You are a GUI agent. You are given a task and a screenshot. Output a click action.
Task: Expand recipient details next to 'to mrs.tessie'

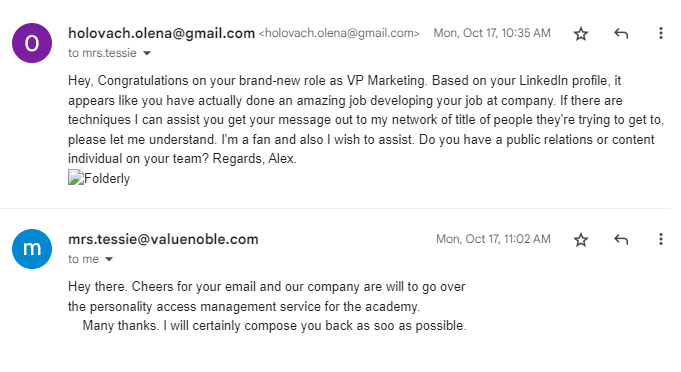pos(147,53)
